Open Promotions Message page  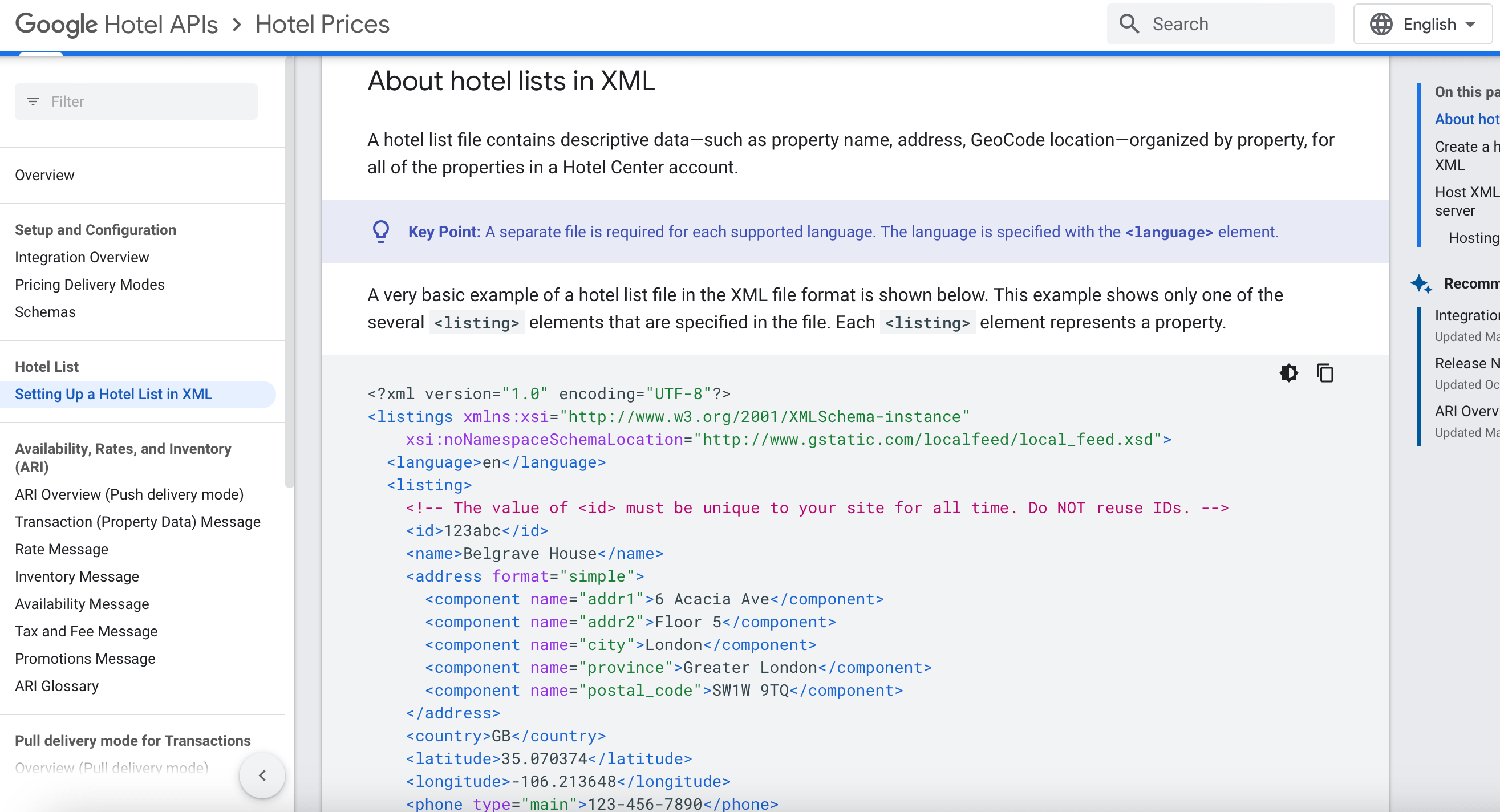tap(85, 659)
